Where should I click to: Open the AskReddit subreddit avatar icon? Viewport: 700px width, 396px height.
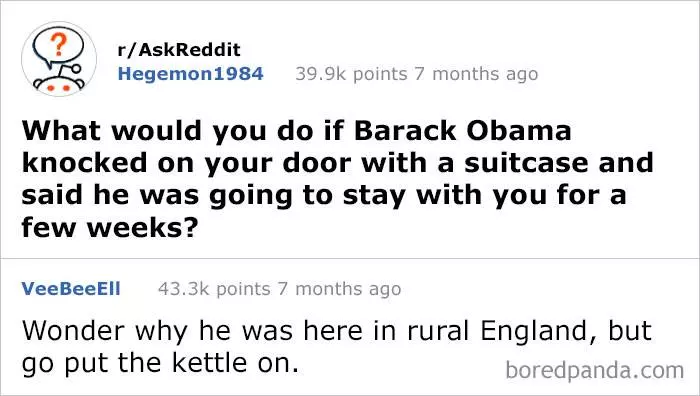[59, 59]
